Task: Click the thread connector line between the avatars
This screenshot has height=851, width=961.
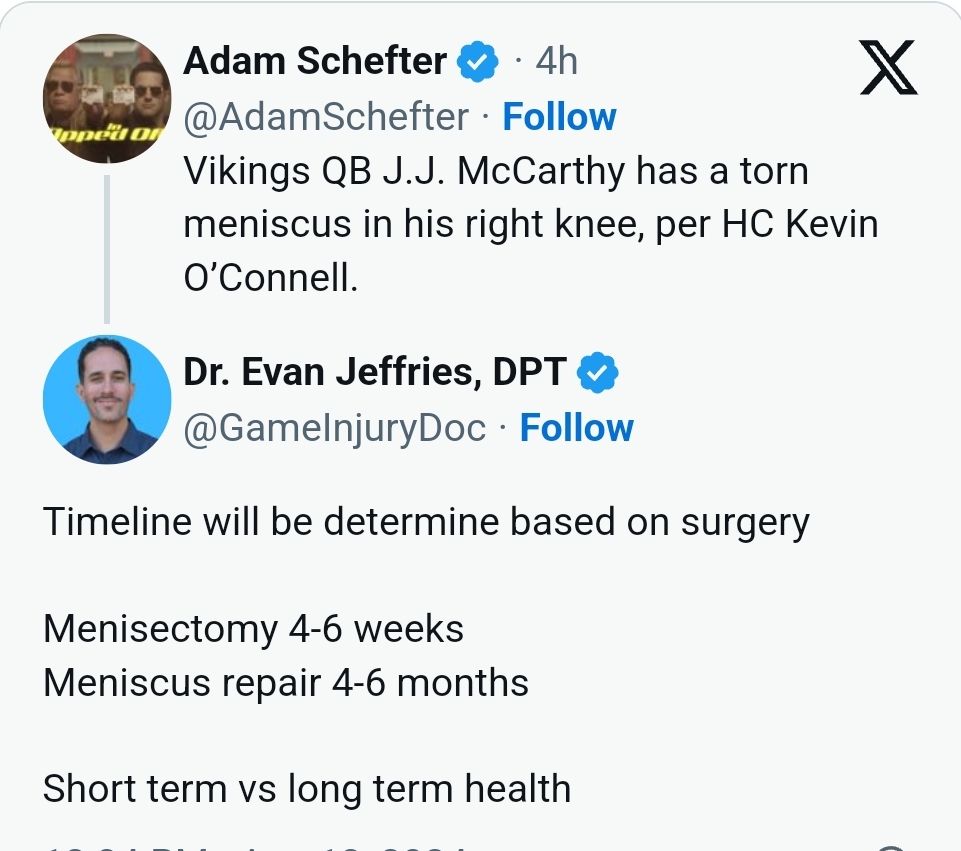Action: (x=107, y=249)
